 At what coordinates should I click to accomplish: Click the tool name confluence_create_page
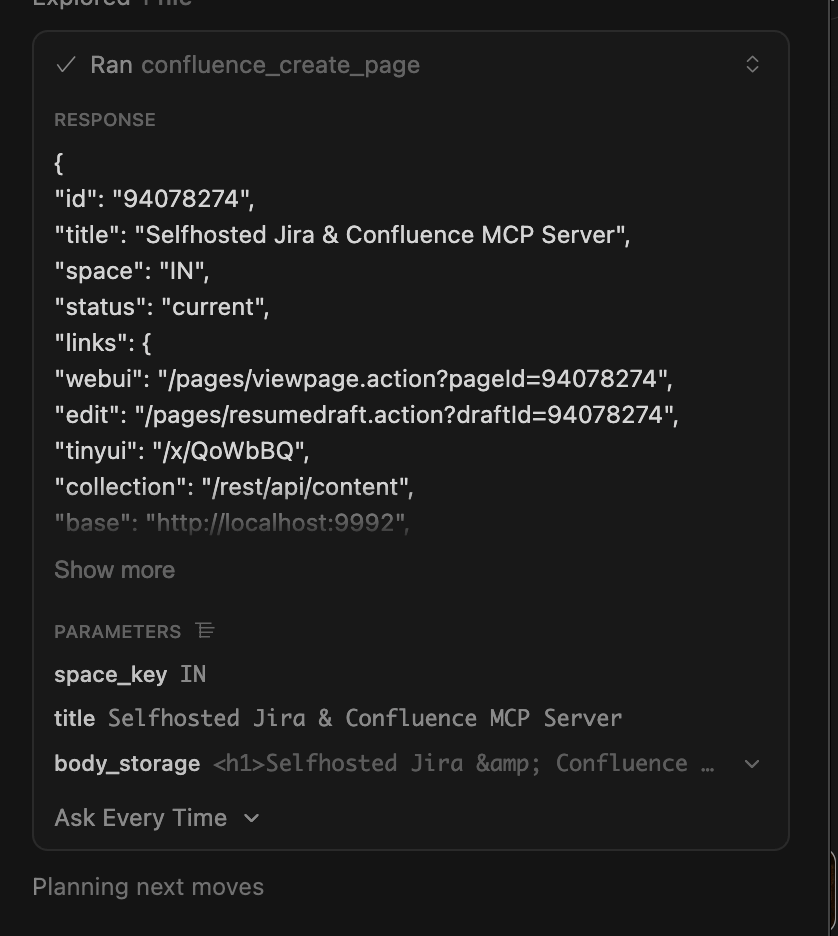pos(280,64)
